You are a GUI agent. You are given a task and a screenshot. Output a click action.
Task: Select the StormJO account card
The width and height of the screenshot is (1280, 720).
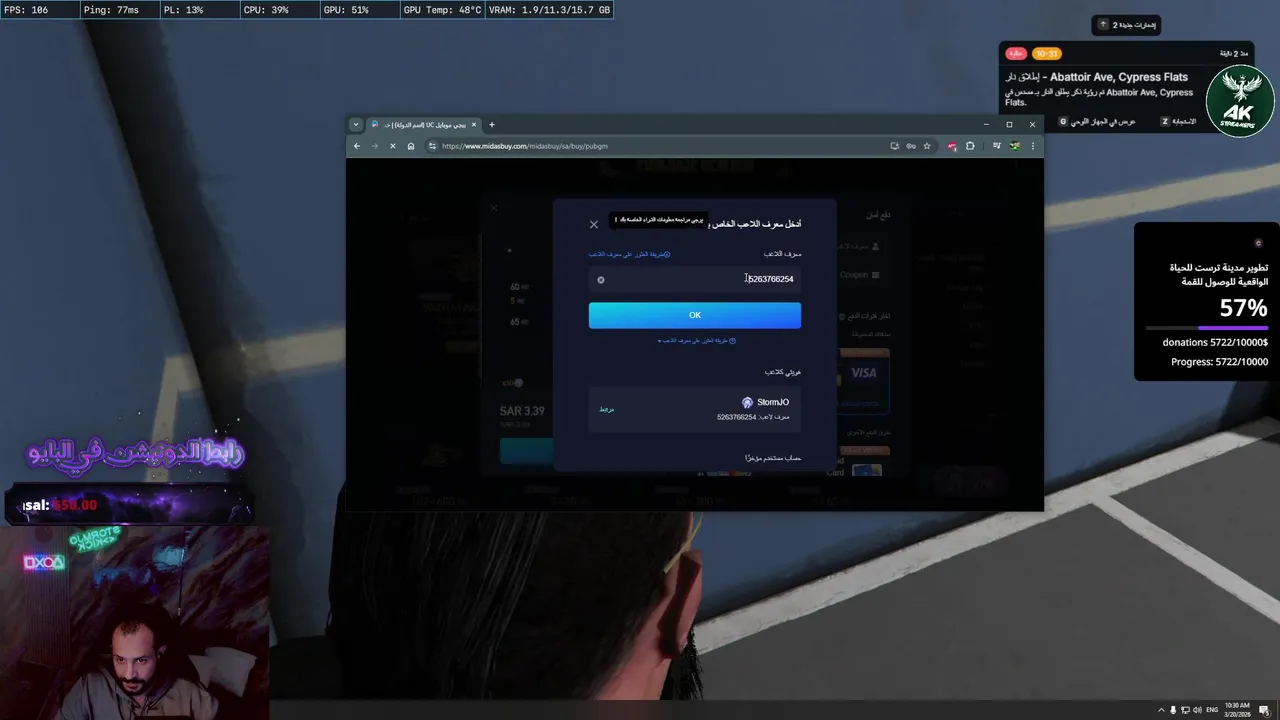[695, 409]
